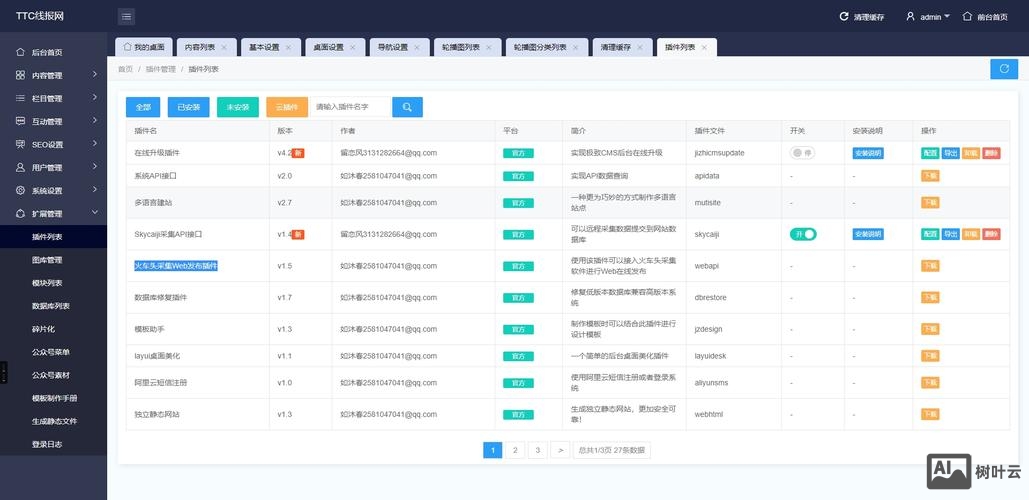Click 配置 for the Skycaiji采集API接口 row
This screenshot has height=500, width=1029.
click(x=930, y=234)
